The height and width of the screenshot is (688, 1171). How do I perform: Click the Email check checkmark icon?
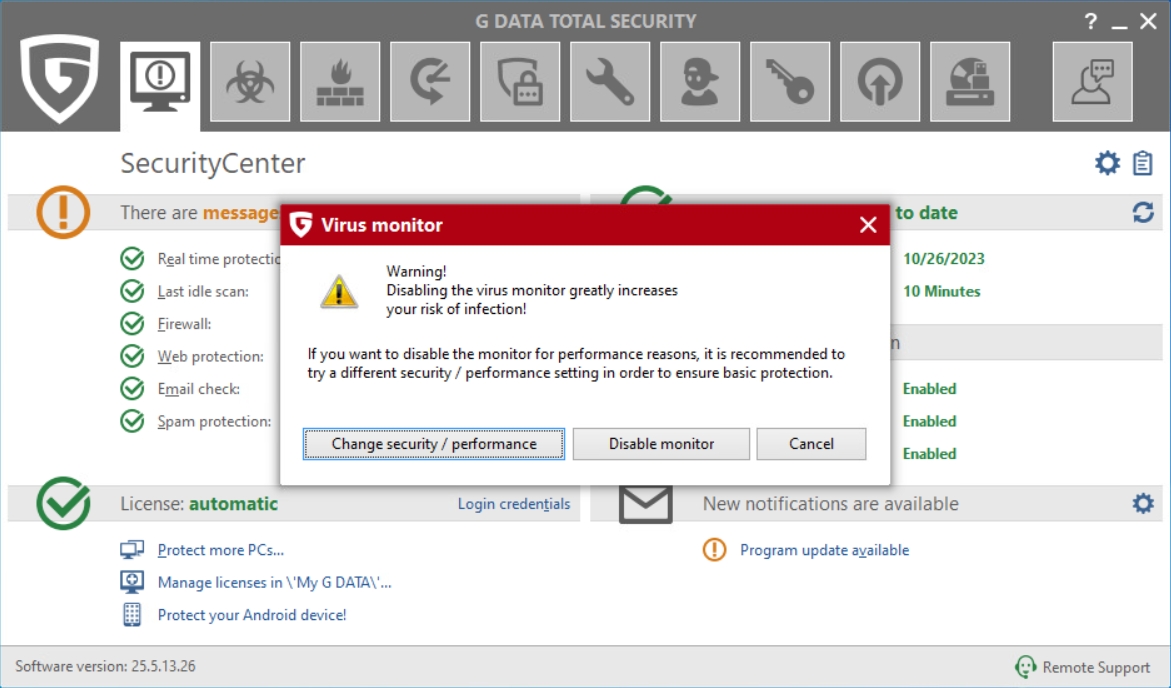(x=132, y=388)
